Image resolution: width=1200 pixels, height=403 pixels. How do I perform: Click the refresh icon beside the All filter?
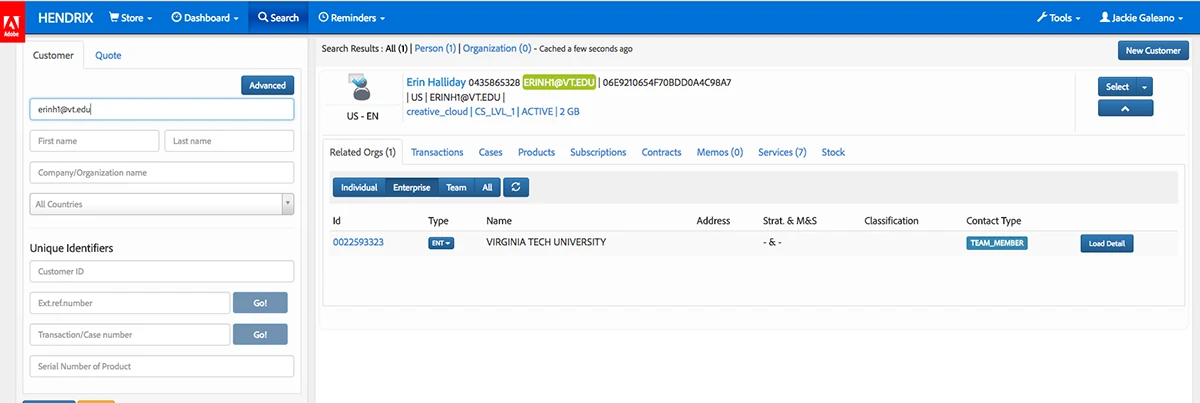coord(515,187)
